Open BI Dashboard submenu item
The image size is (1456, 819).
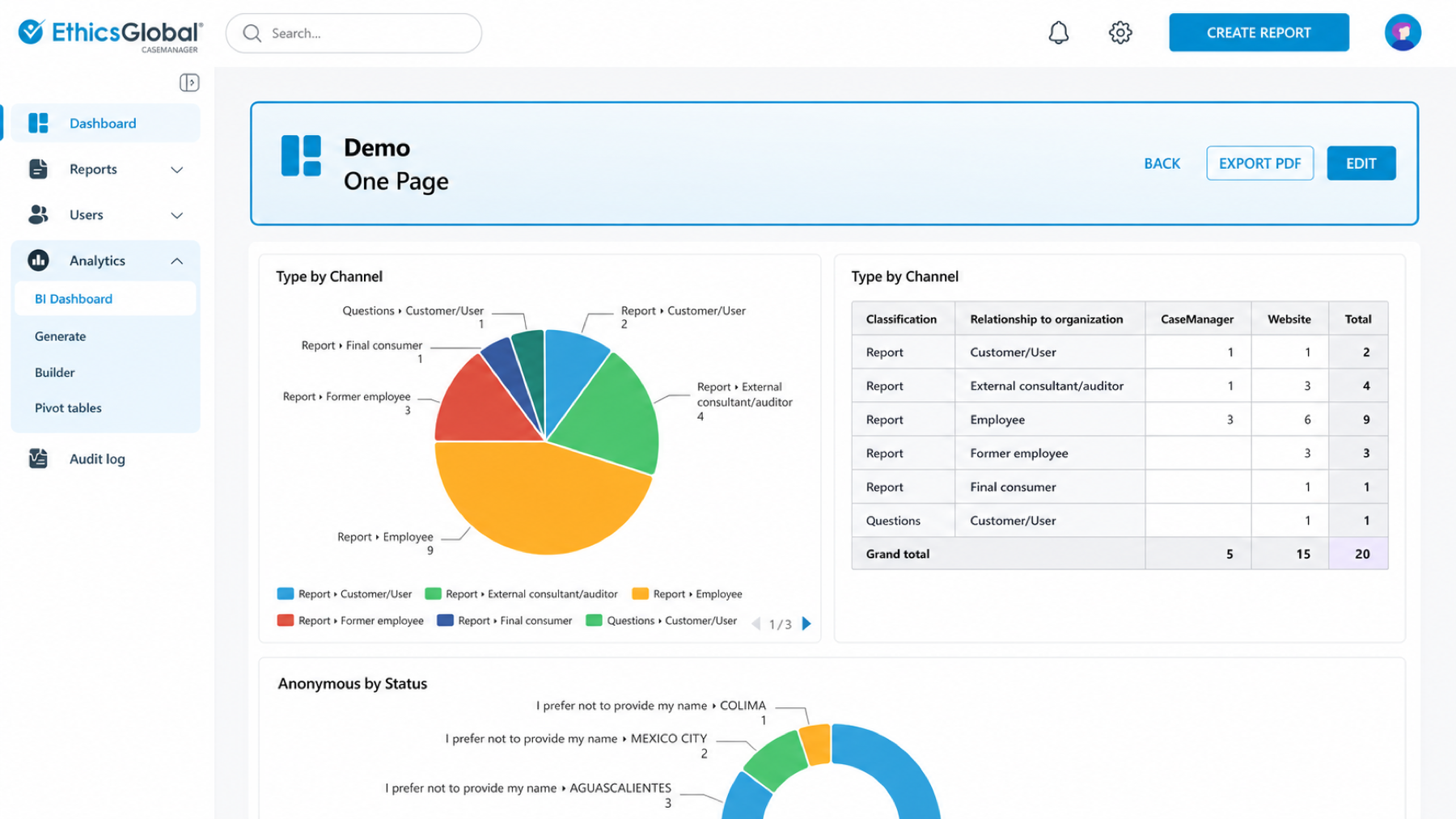click(x=105, y=298)
